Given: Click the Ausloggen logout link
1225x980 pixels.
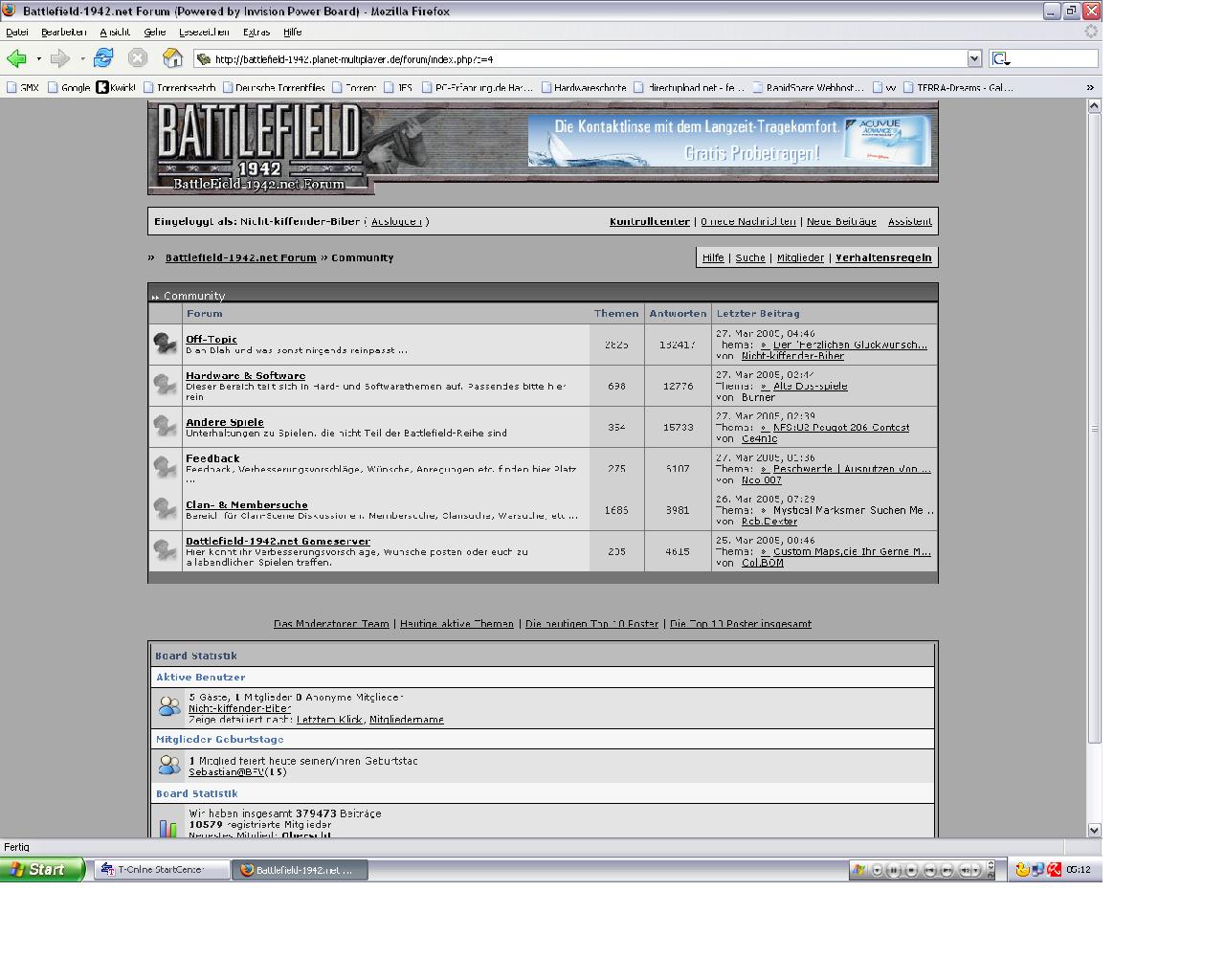Looking at the screenshot, I should [396, 221].
